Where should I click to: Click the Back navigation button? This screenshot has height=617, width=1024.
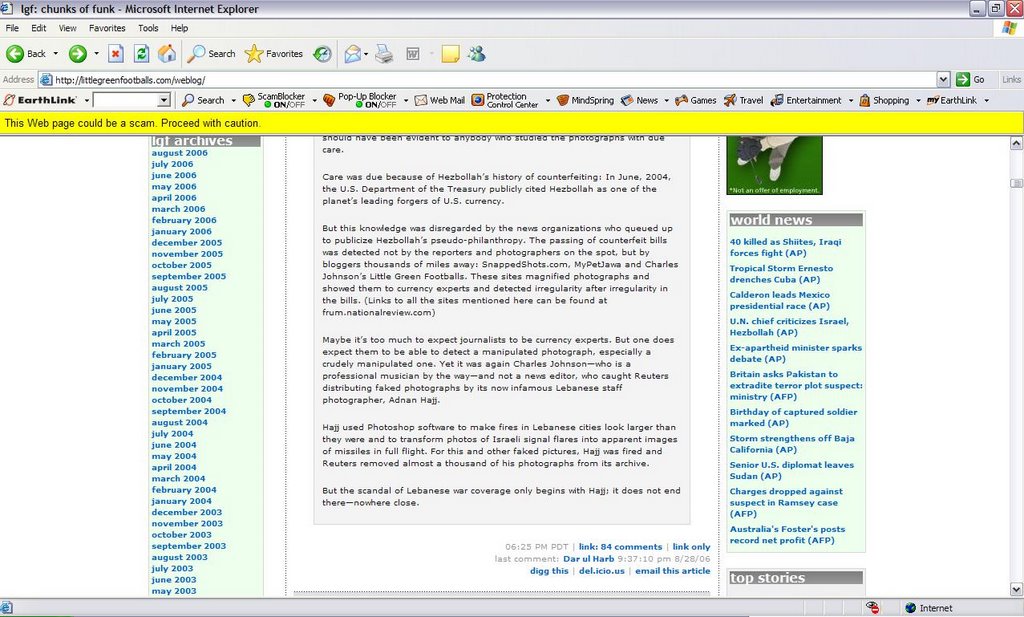pyautogui.click(x=27, y=54)
